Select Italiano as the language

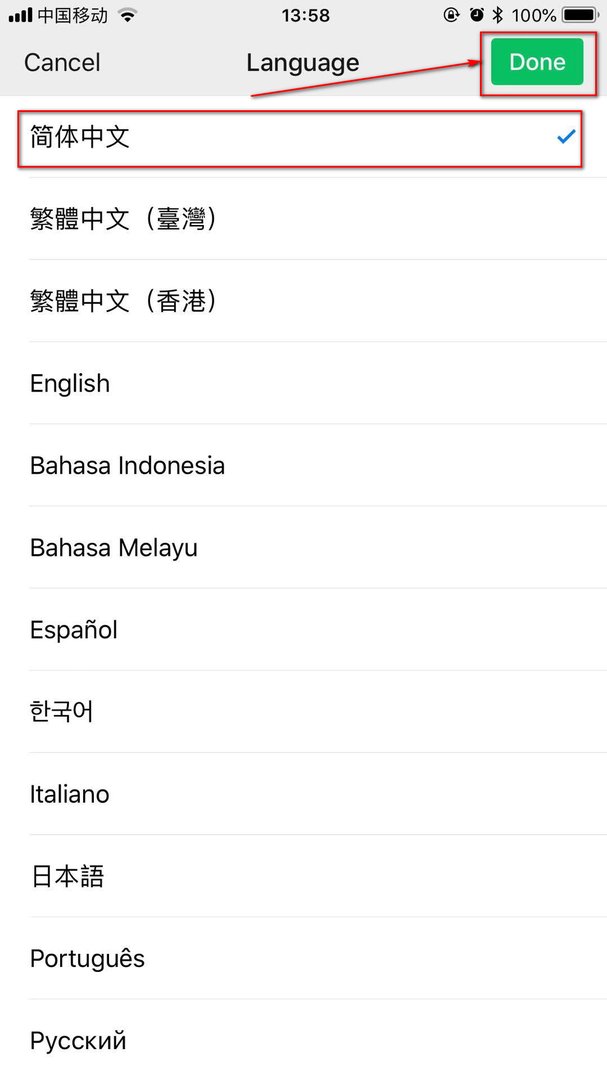coord(70,794)
